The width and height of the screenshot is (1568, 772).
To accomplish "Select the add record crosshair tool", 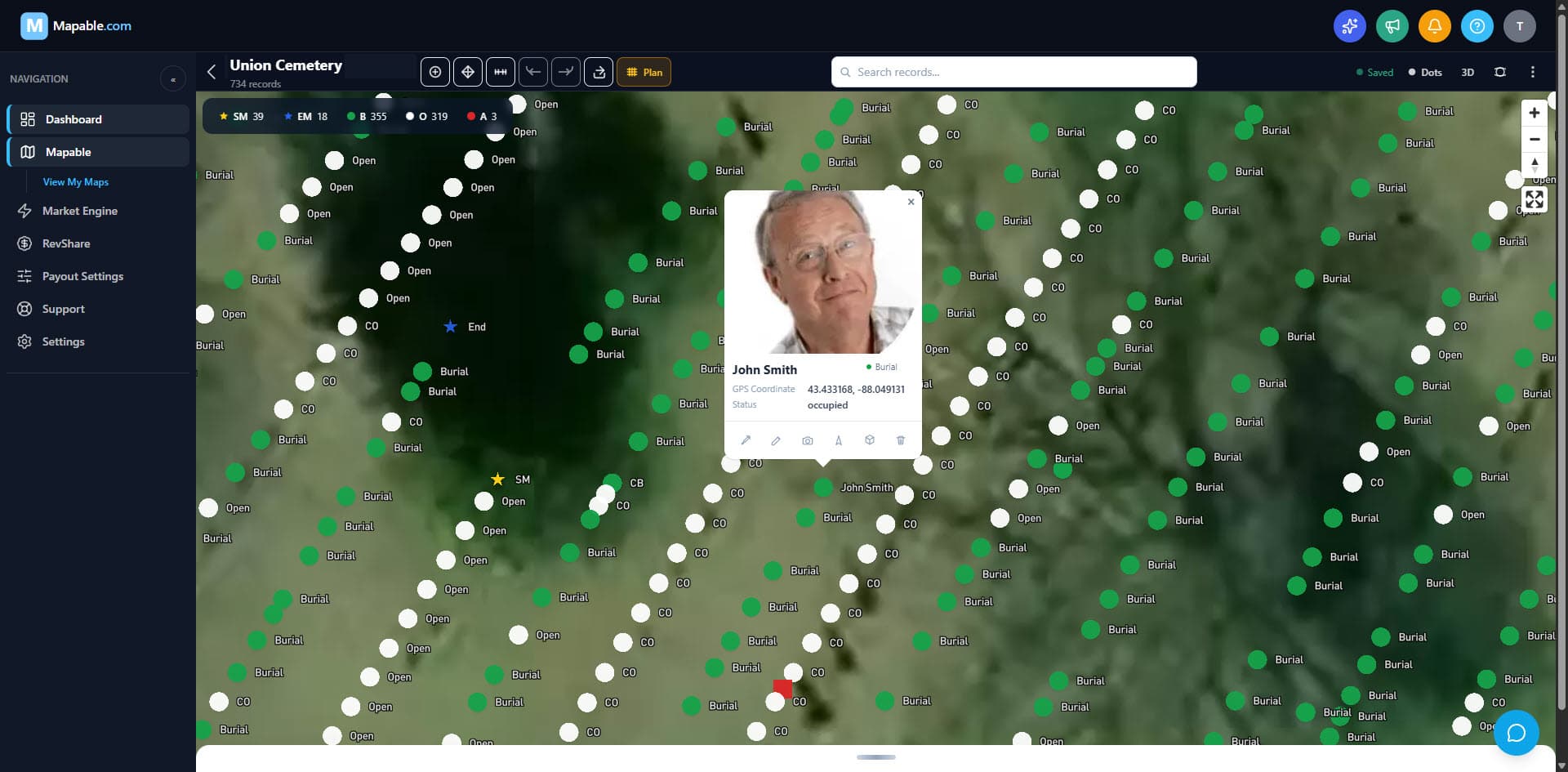I will click(435, 72).
